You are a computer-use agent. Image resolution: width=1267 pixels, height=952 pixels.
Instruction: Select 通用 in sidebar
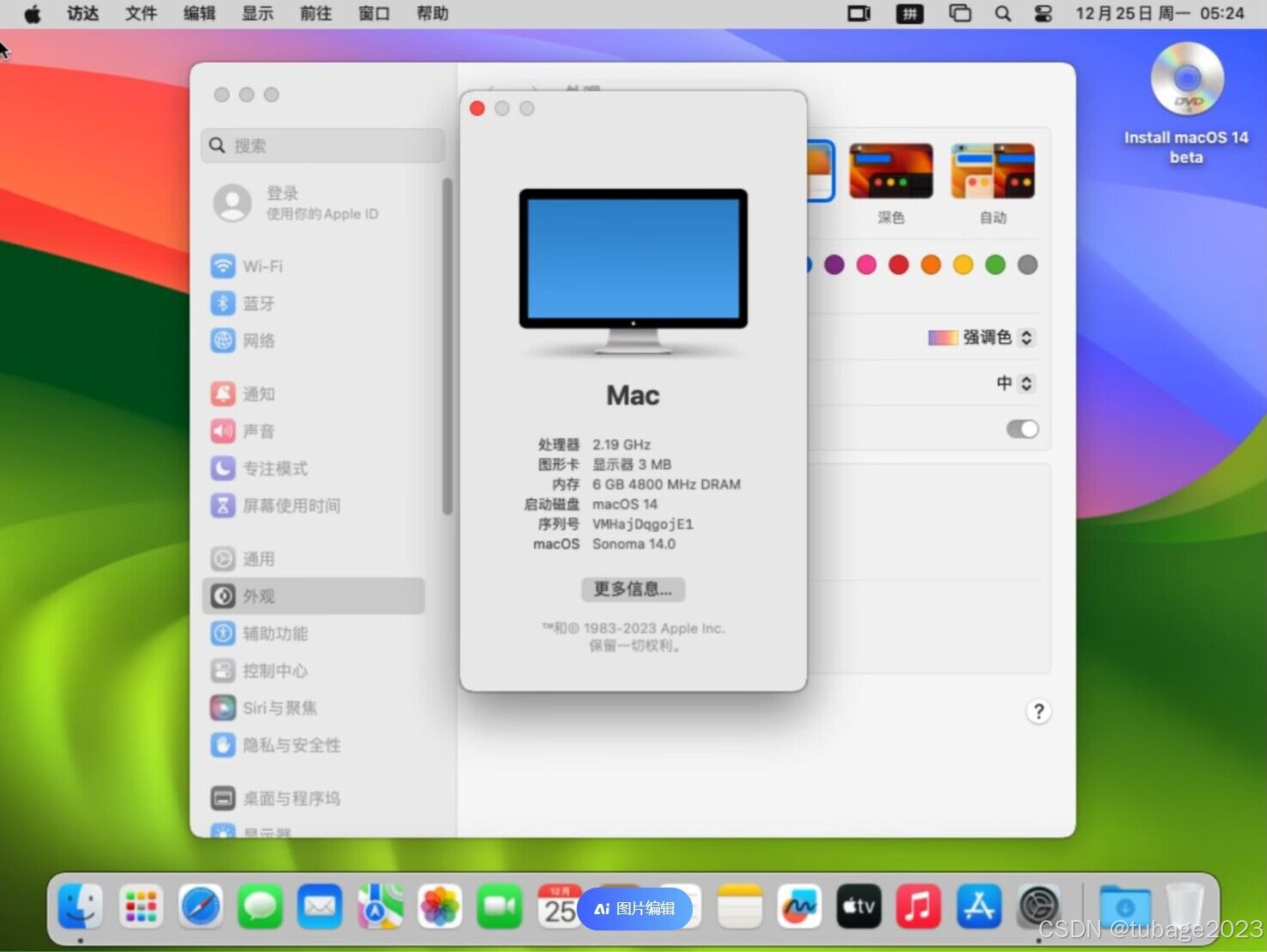click(x=315, y=559)
